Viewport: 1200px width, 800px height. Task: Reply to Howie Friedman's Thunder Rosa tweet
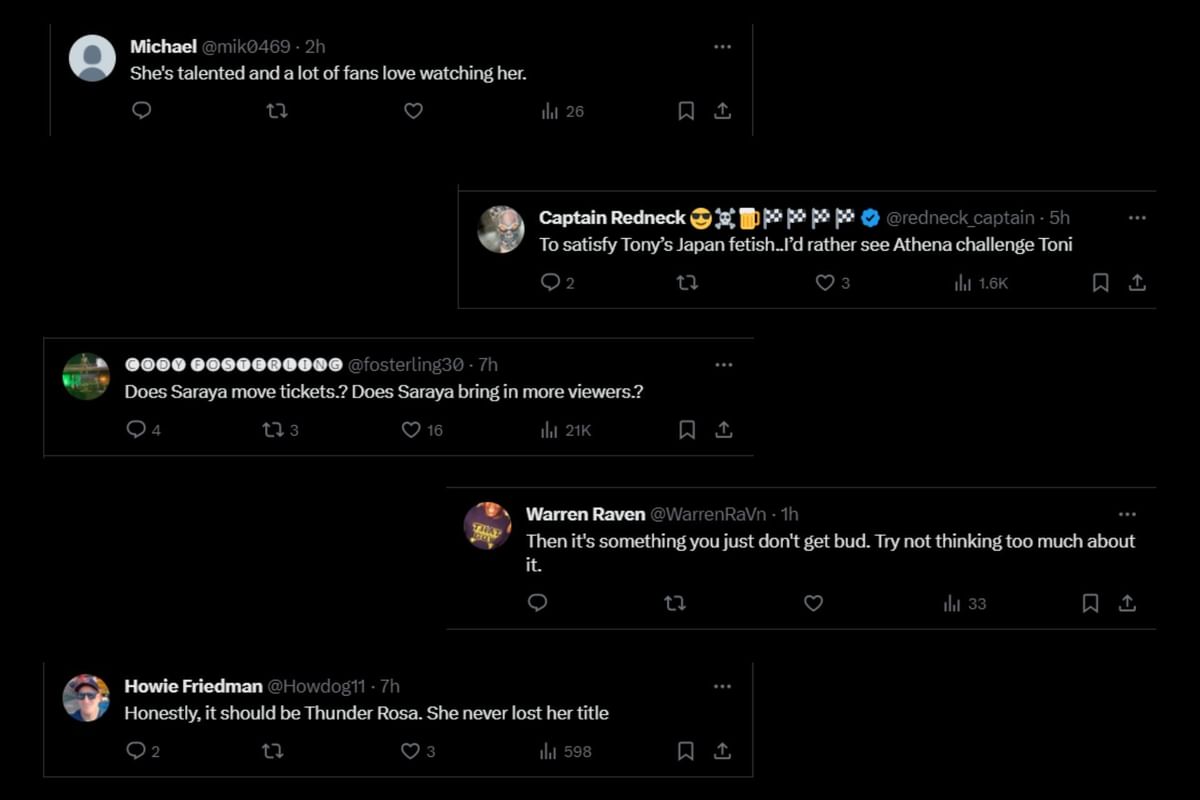pyautogui.click(x=136, y=750)
